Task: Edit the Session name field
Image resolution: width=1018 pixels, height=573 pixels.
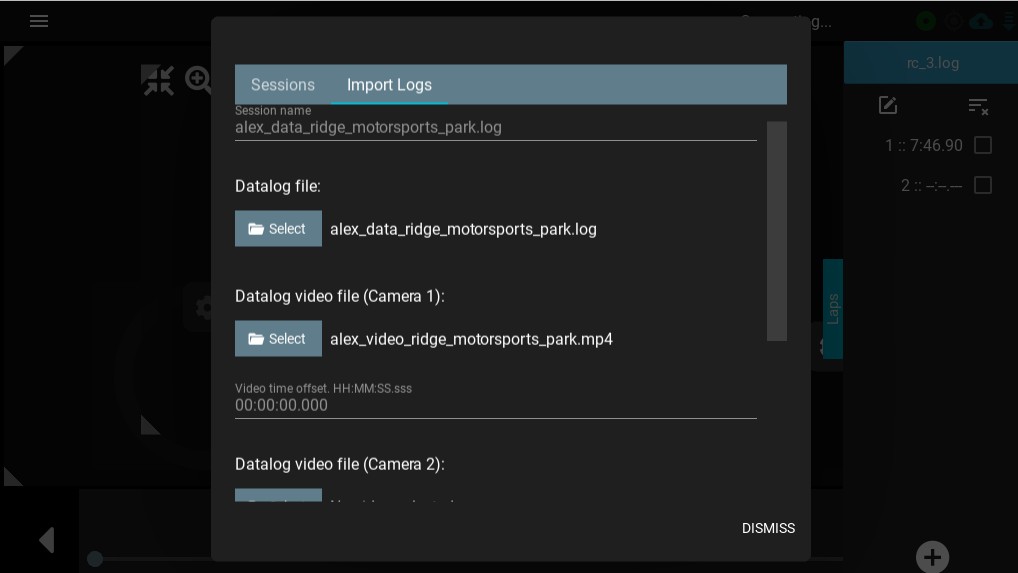Action: pyautogui.click(x=495, y=127)
